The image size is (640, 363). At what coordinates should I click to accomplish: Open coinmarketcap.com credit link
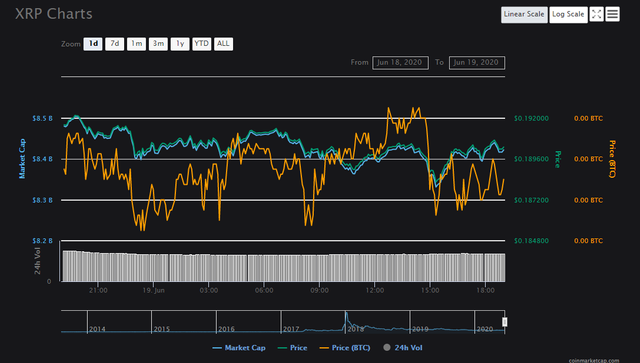(594, 361)
